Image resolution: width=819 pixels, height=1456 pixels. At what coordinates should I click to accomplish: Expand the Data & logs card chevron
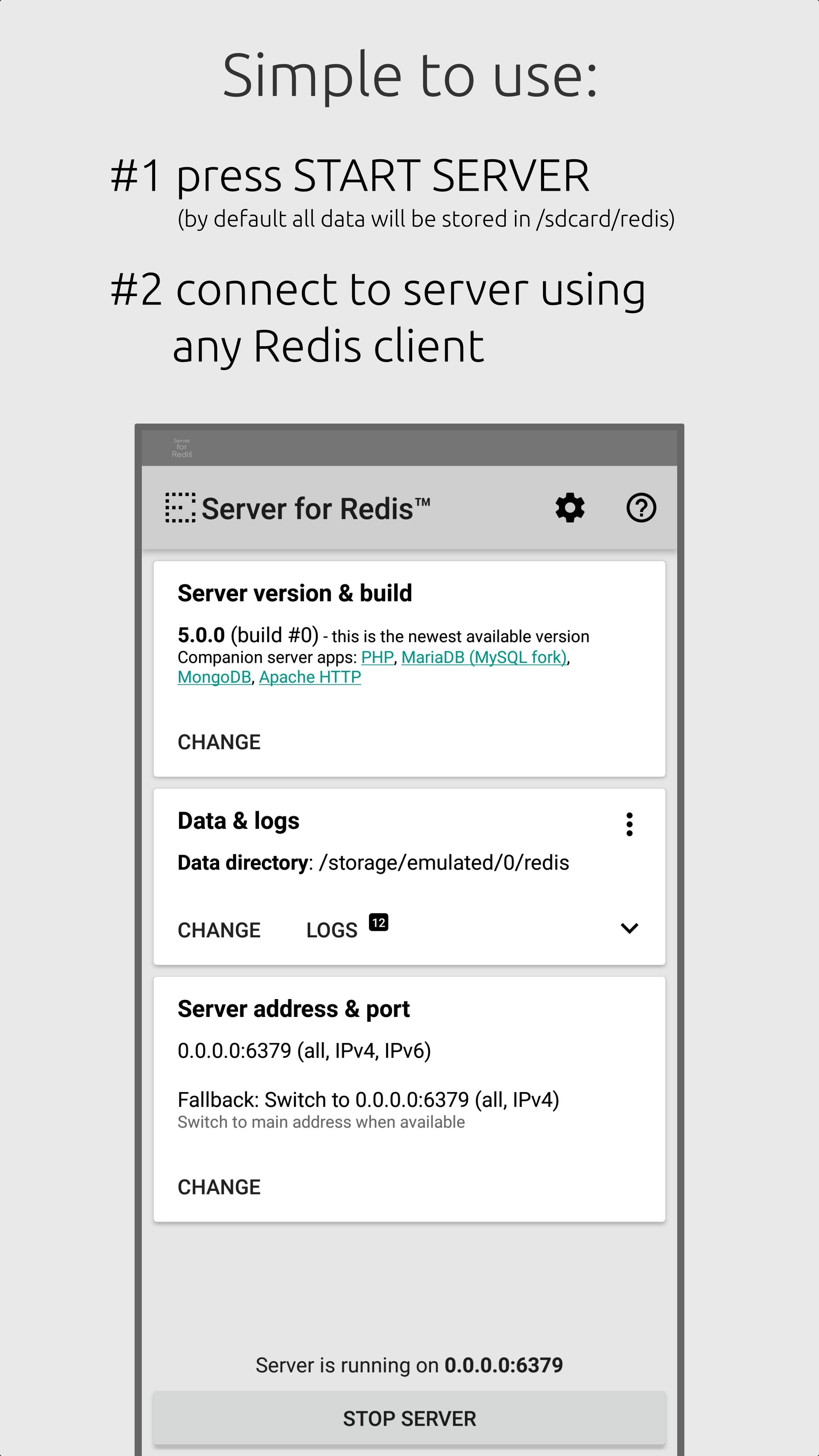tap(629, 928)
